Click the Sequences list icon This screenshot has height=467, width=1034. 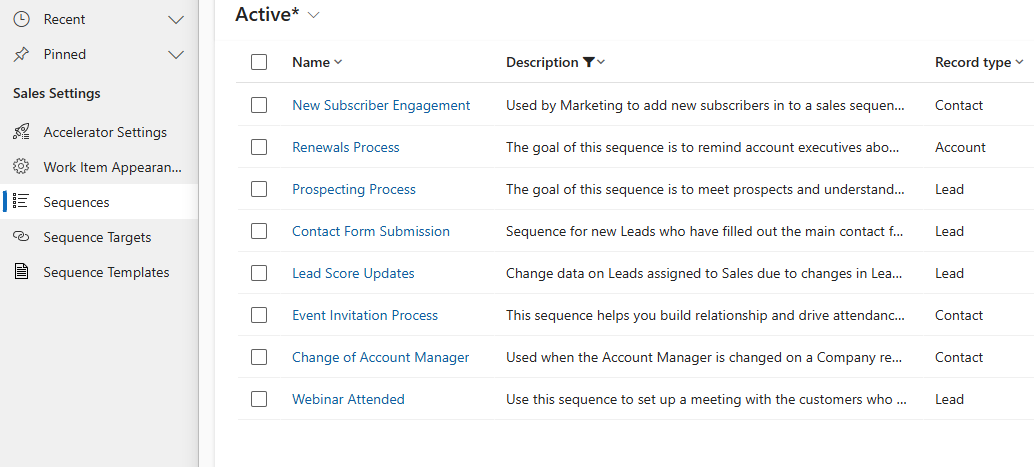(21, 202)
